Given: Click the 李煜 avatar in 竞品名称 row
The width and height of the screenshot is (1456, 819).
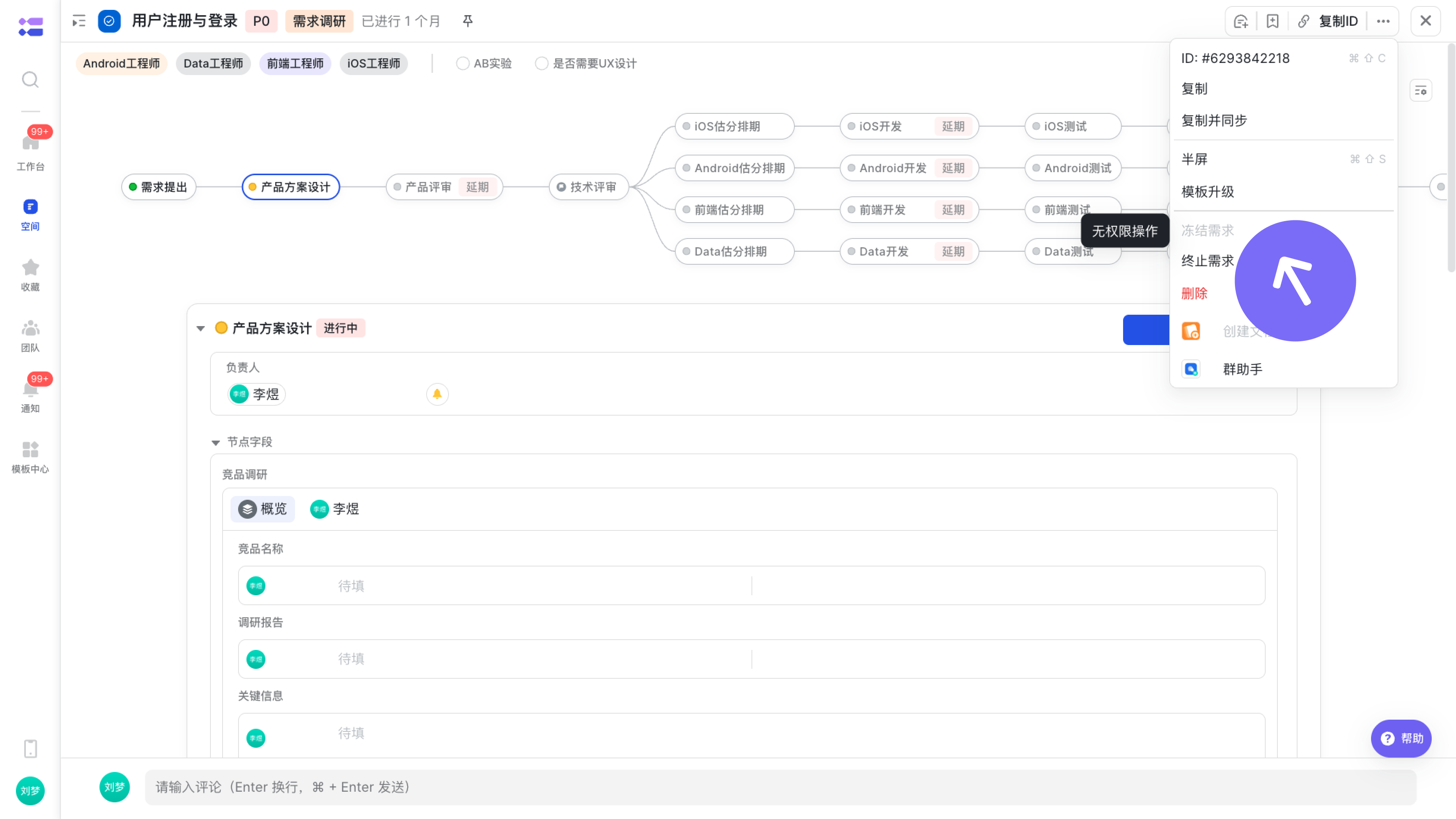Looking at the screenshot, I should click(x=256, y=585).
